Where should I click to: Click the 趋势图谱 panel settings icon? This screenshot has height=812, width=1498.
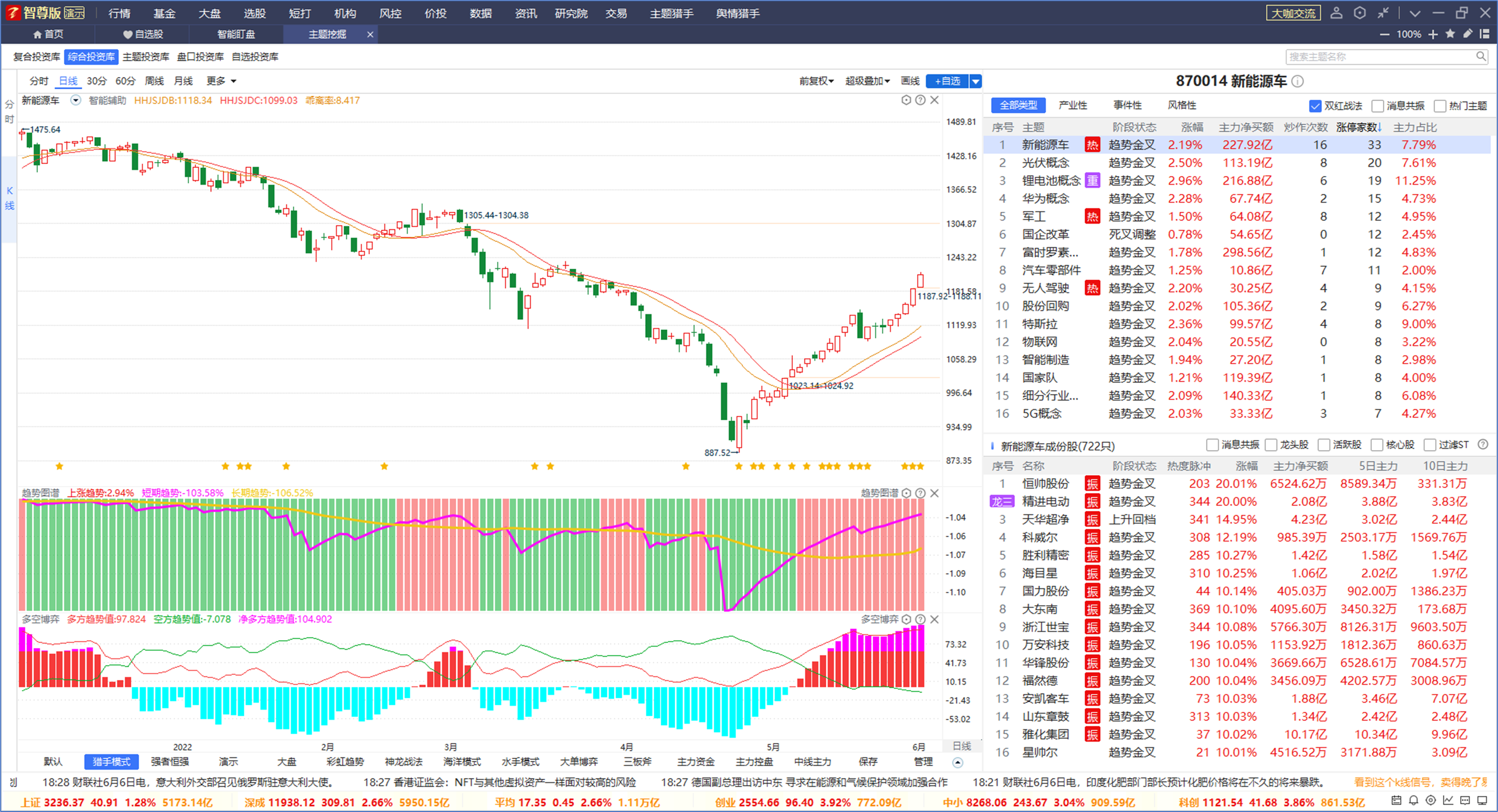906,493
